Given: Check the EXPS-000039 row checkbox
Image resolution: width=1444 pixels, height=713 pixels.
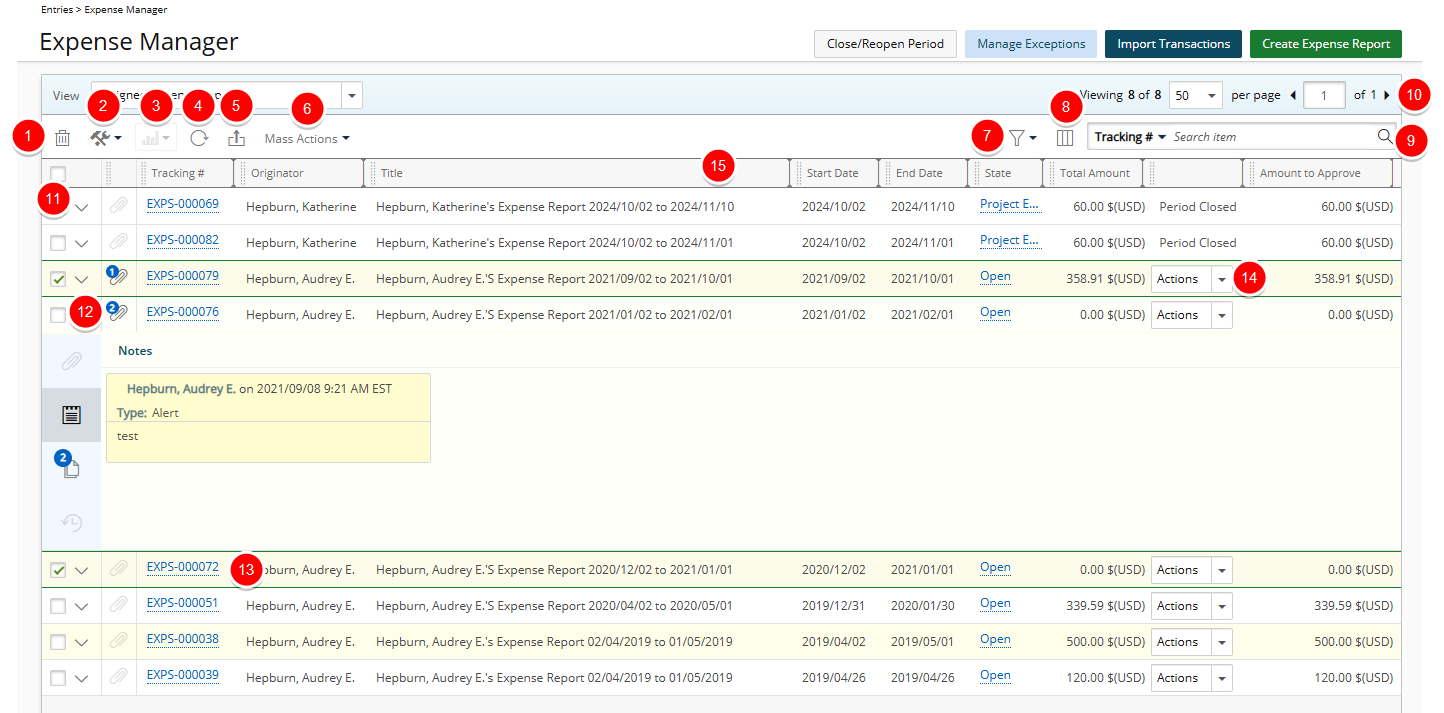Looking at the screenshot, I should point(58,678).
